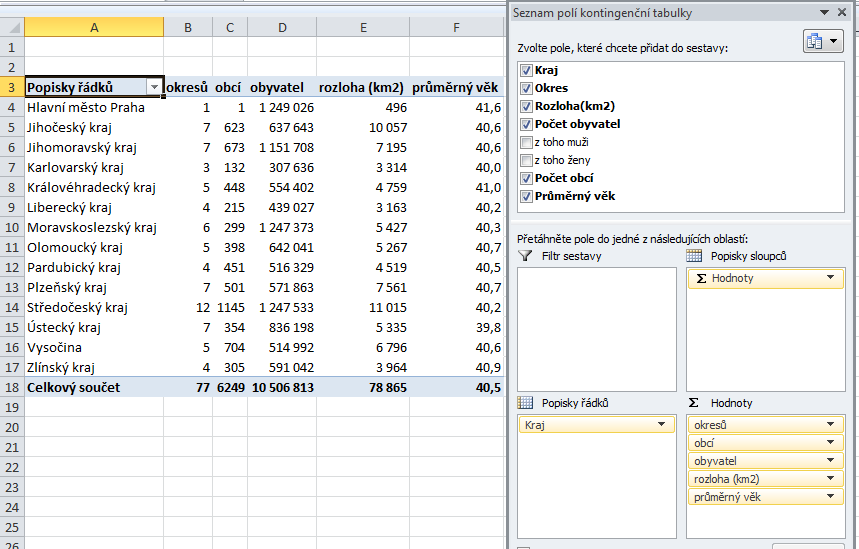Select column C header
This screenshot has height=549, width=859.
point(230,27)
